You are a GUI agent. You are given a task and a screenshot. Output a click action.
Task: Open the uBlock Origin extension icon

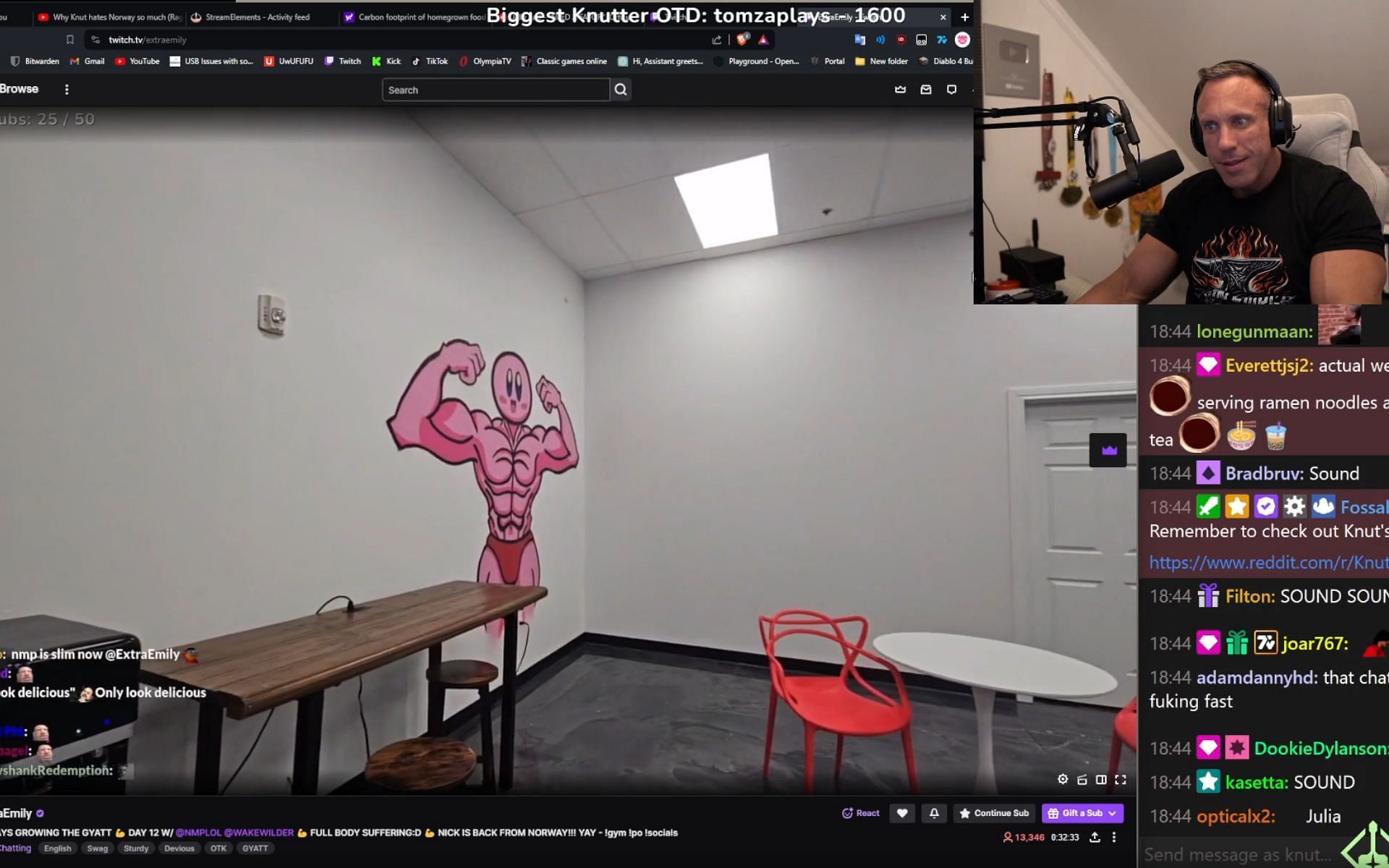pyautogui.click(x=901, y=40)
